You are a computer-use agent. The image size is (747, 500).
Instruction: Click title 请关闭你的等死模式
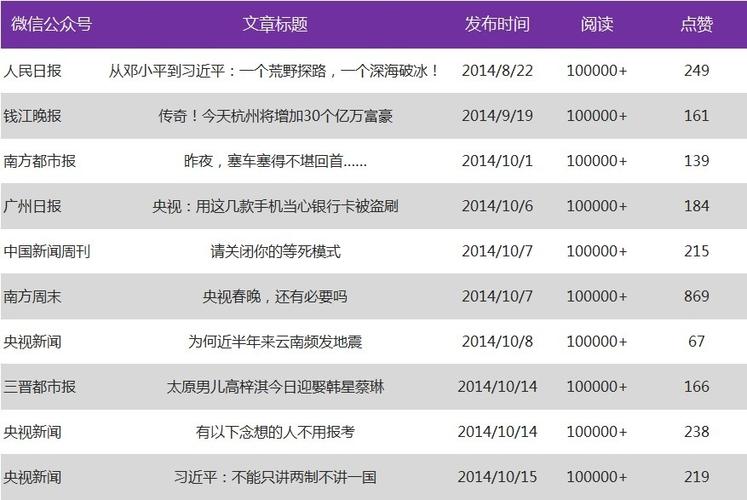tap(275, 251)
